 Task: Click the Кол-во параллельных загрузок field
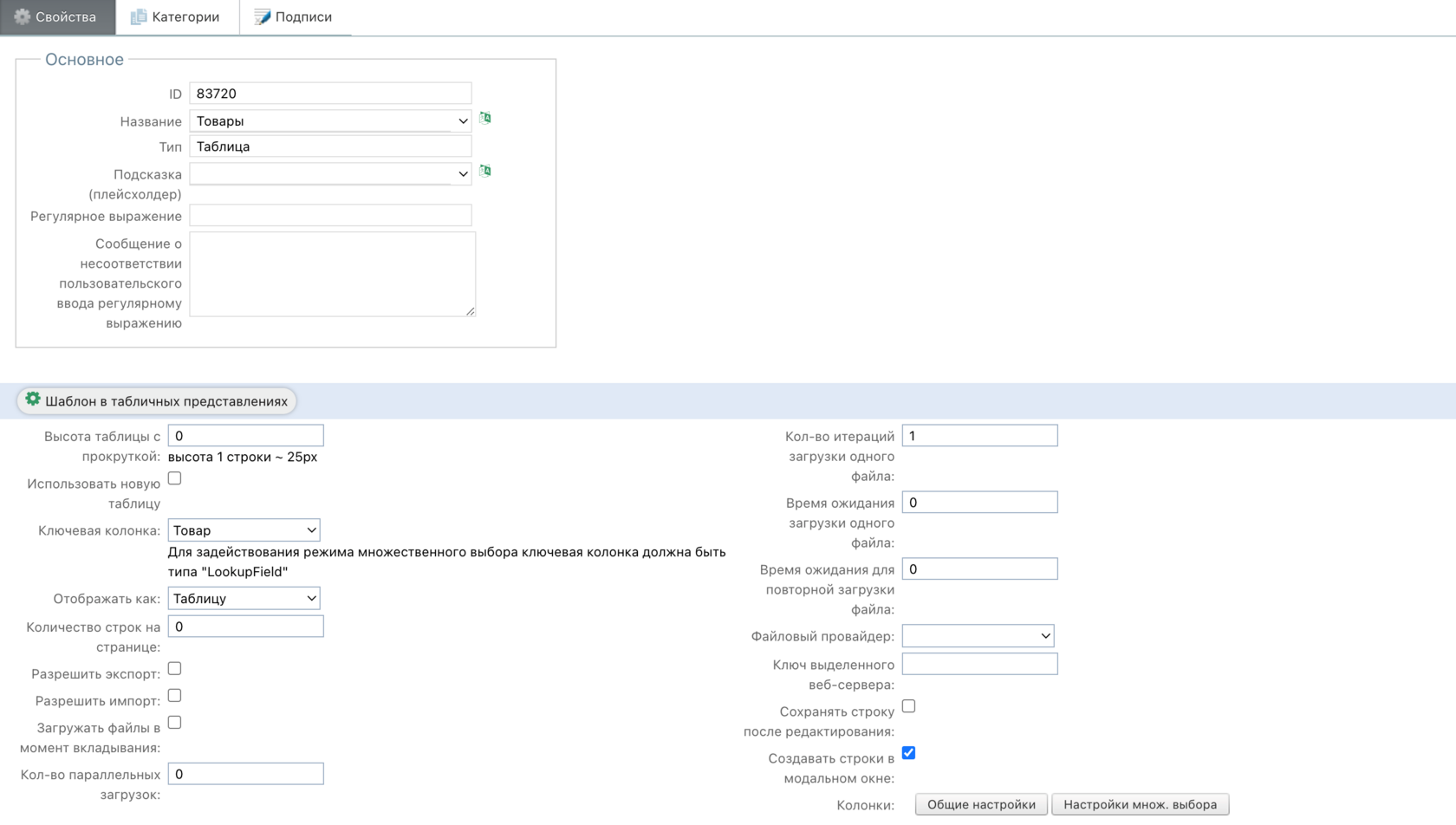pyautogui.click(x=245, y=774)
